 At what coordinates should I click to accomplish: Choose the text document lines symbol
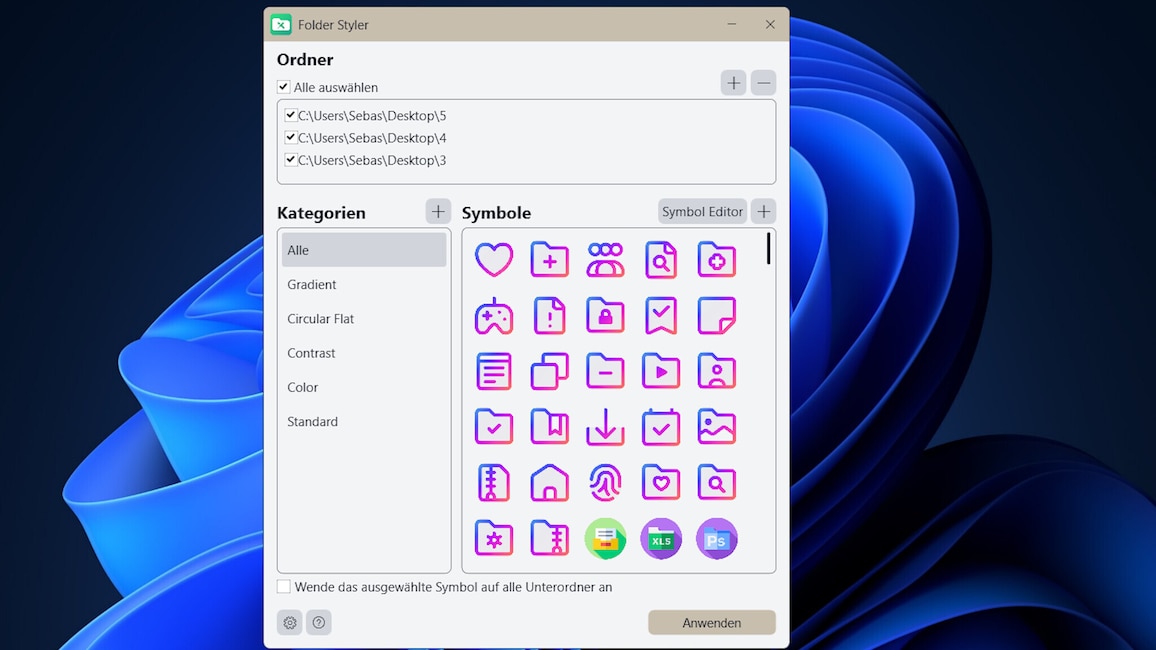click(x=494, y=371)
